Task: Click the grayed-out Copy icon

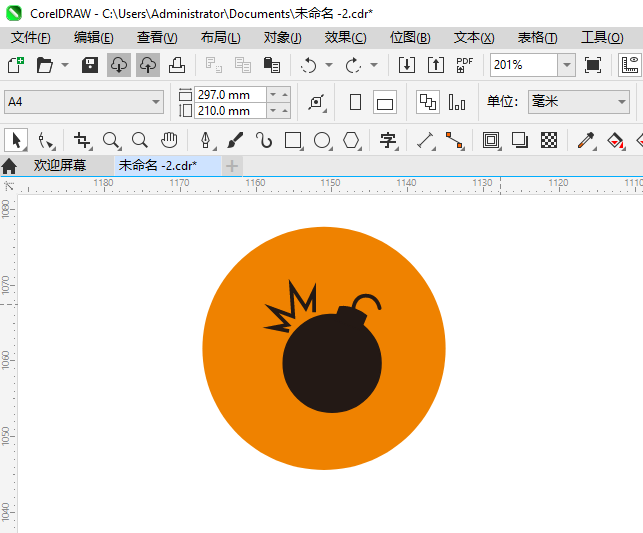Action: point(243,65)
